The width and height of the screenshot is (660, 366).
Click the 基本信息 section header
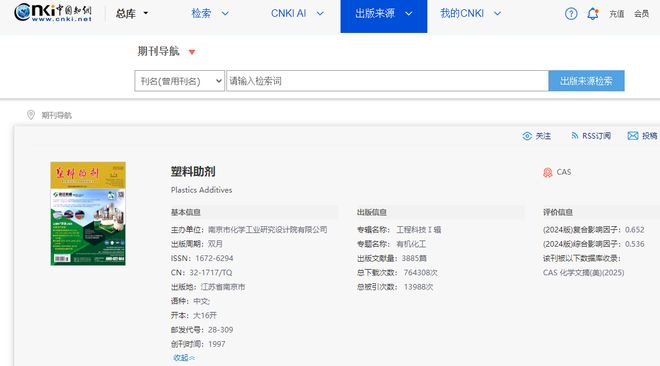coord(186,212)
